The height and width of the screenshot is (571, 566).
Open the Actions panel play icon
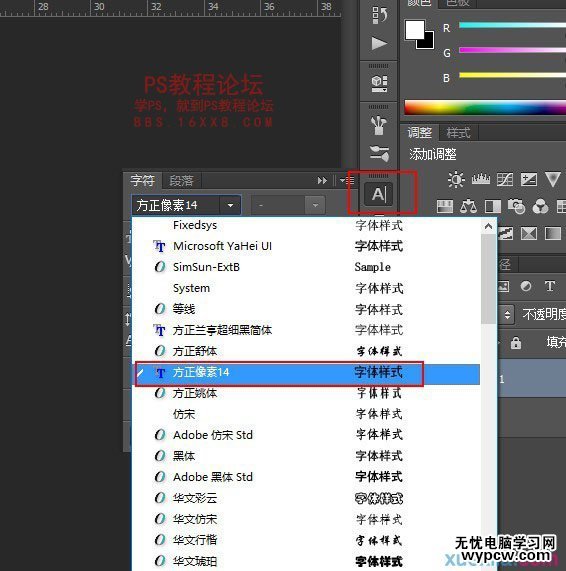pos(379,43)
